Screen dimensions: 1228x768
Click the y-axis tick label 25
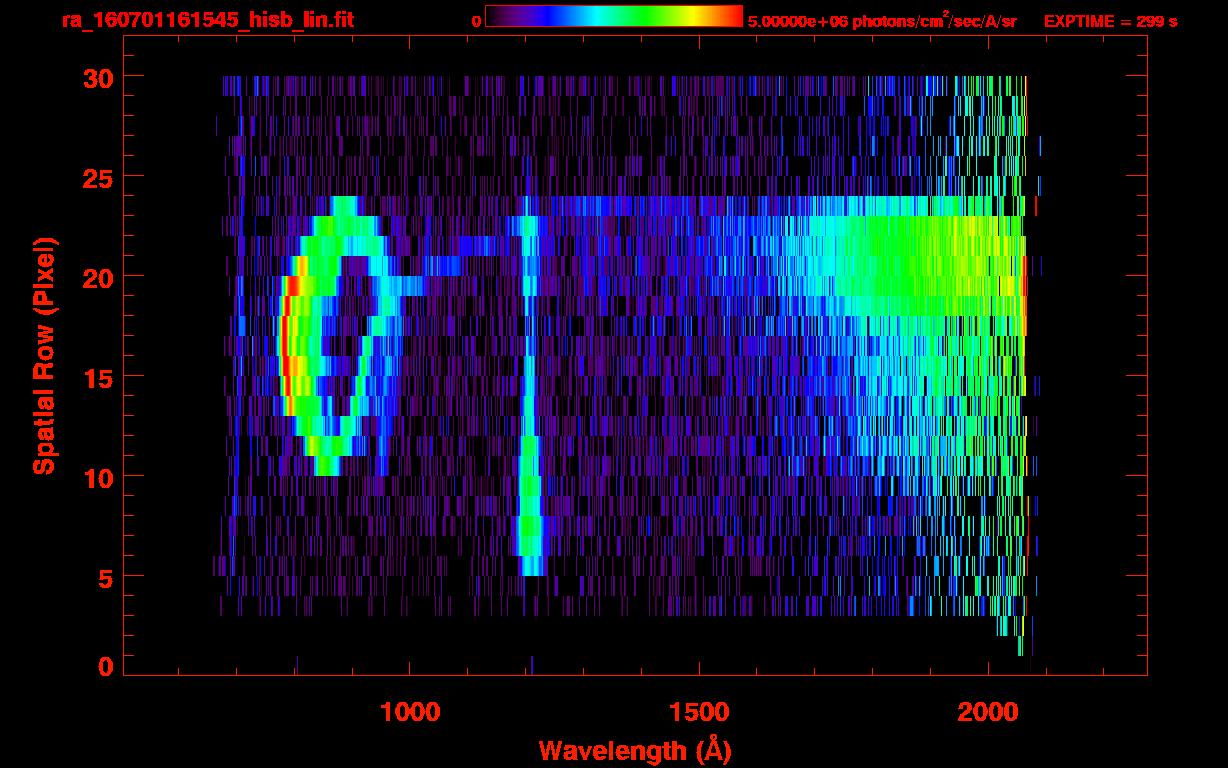pos(98,177)
